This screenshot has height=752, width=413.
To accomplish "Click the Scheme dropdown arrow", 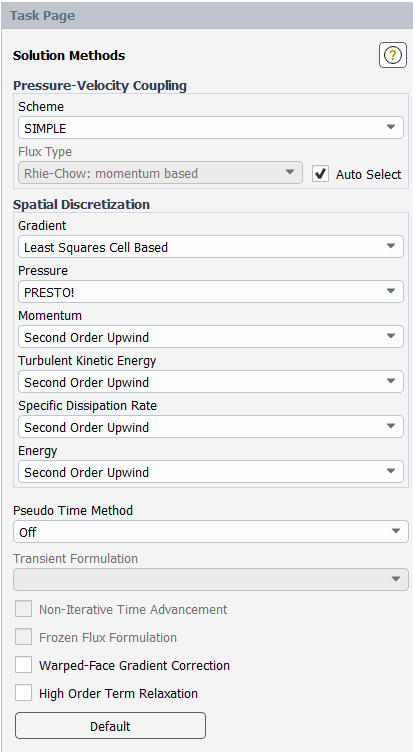I will coord(391,128).
